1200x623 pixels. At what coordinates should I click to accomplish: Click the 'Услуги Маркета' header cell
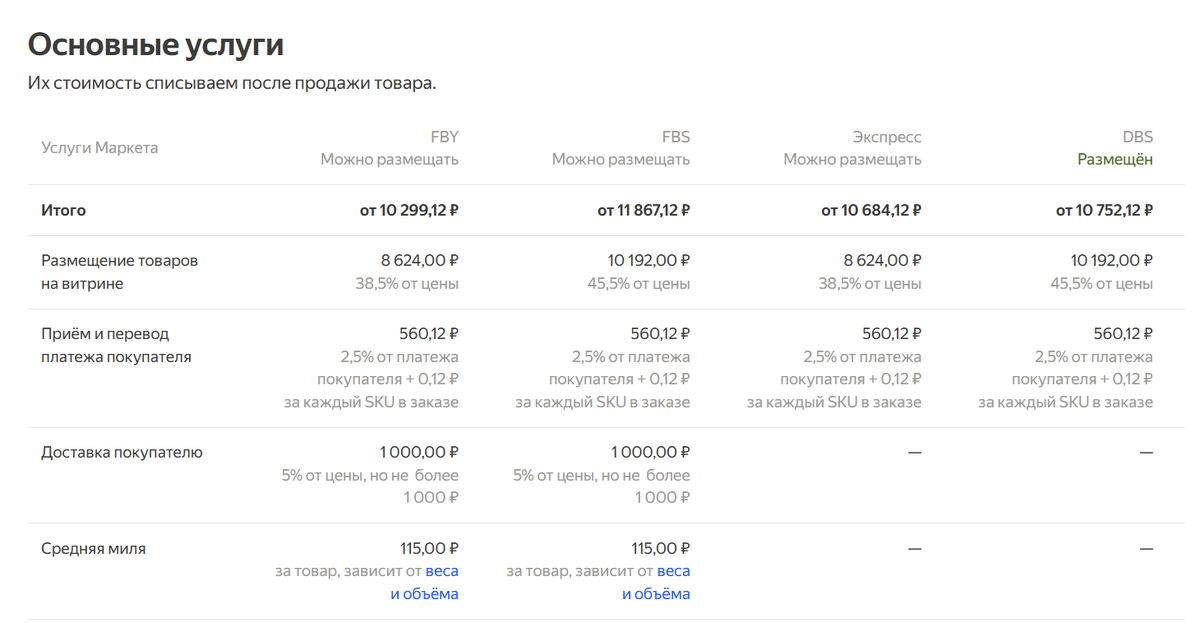tap(99, 148)
